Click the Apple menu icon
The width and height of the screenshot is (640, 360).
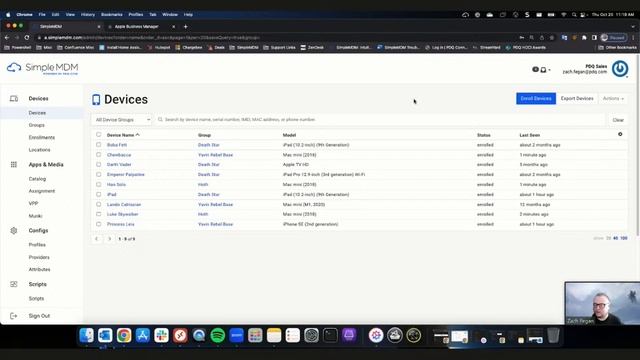8,15
